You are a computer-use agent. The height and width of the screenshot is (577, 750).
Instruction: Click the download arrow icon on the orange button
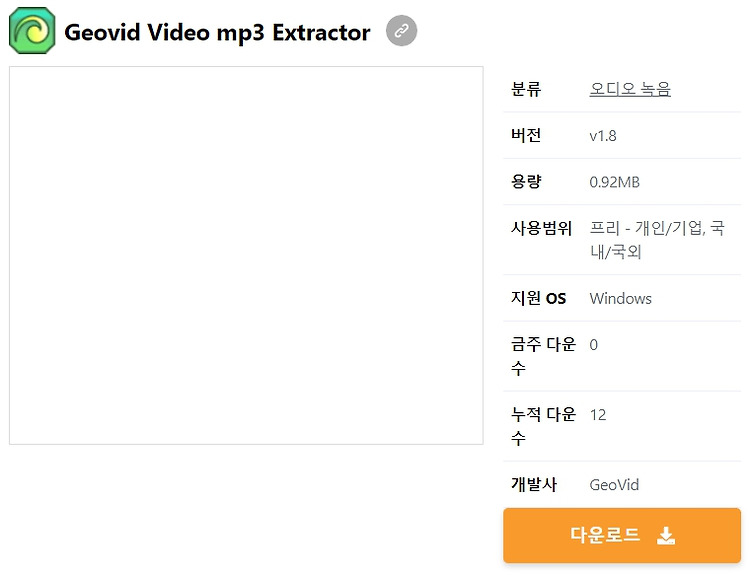[666, 535]
